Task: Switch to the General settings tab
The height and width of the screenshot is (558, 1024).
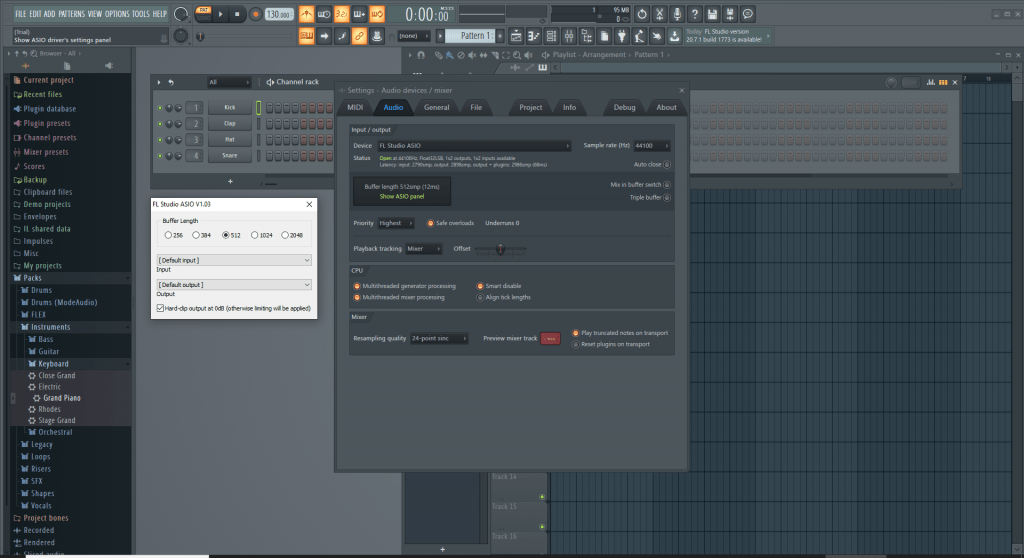Action: click(x=436, y=107)
